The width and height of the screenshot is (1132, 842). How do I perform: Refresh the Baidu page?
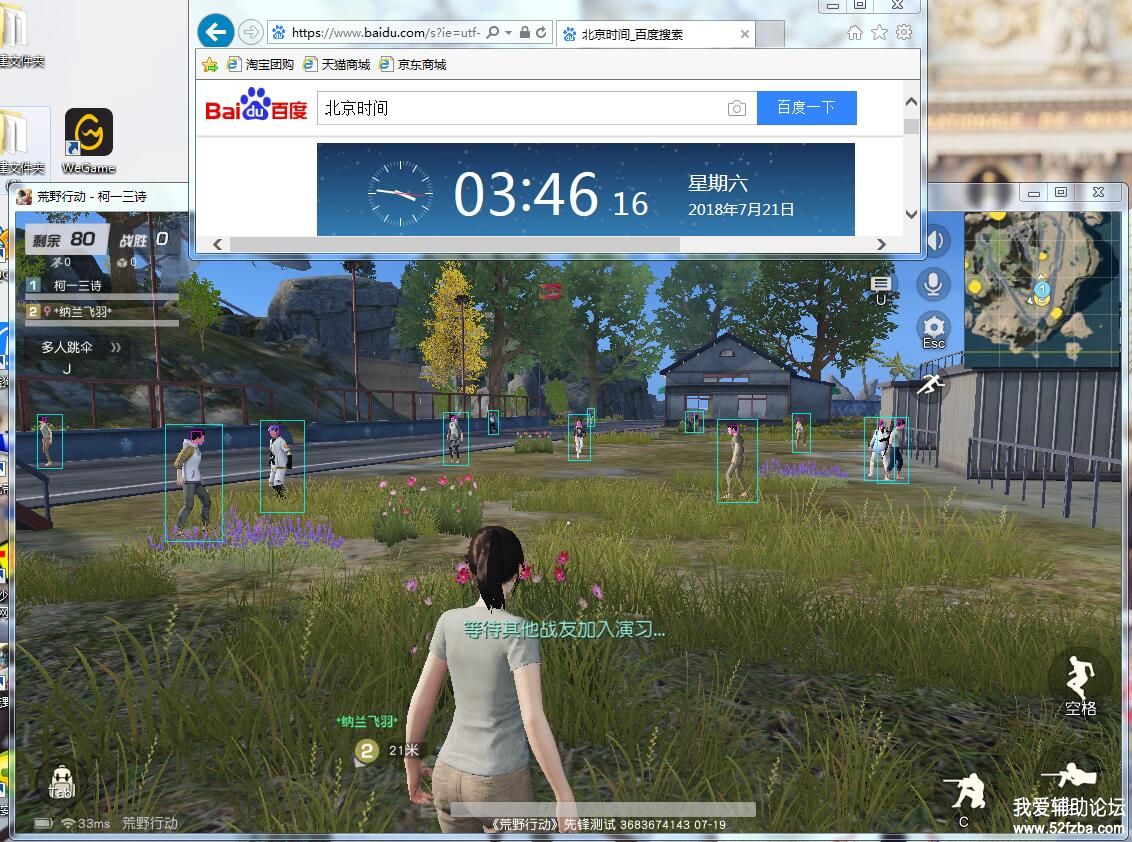tap(541, 32)
